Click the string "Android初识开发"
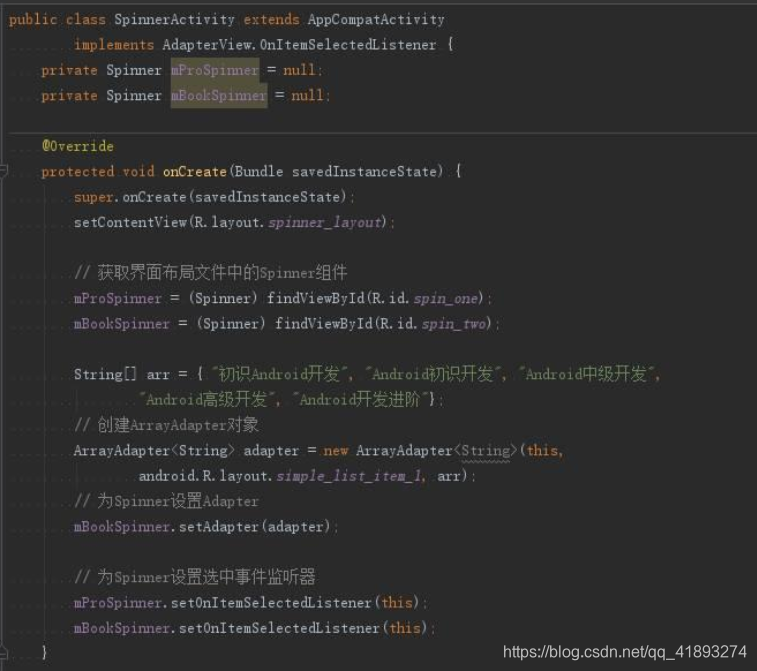This screenshot has width=757, height=671. point(432,375)
